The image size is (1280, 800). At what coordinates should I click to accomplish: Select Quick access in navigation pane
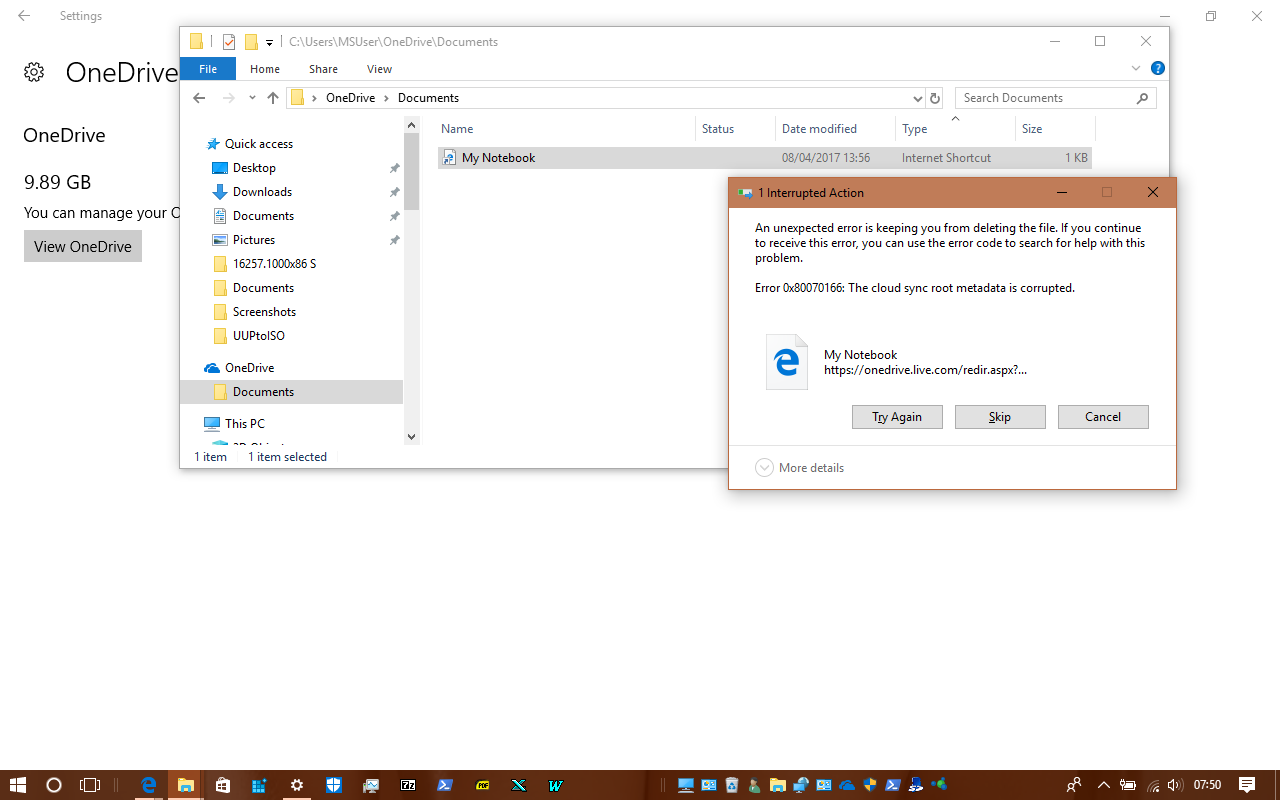[258, 144]
